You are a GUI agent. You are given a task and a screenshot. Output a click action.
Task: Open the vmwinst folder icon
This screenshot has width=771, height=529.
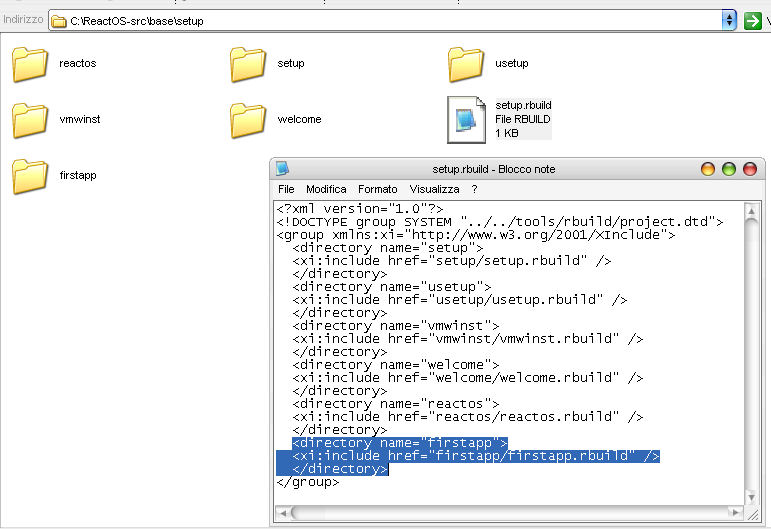pos(30,120)
